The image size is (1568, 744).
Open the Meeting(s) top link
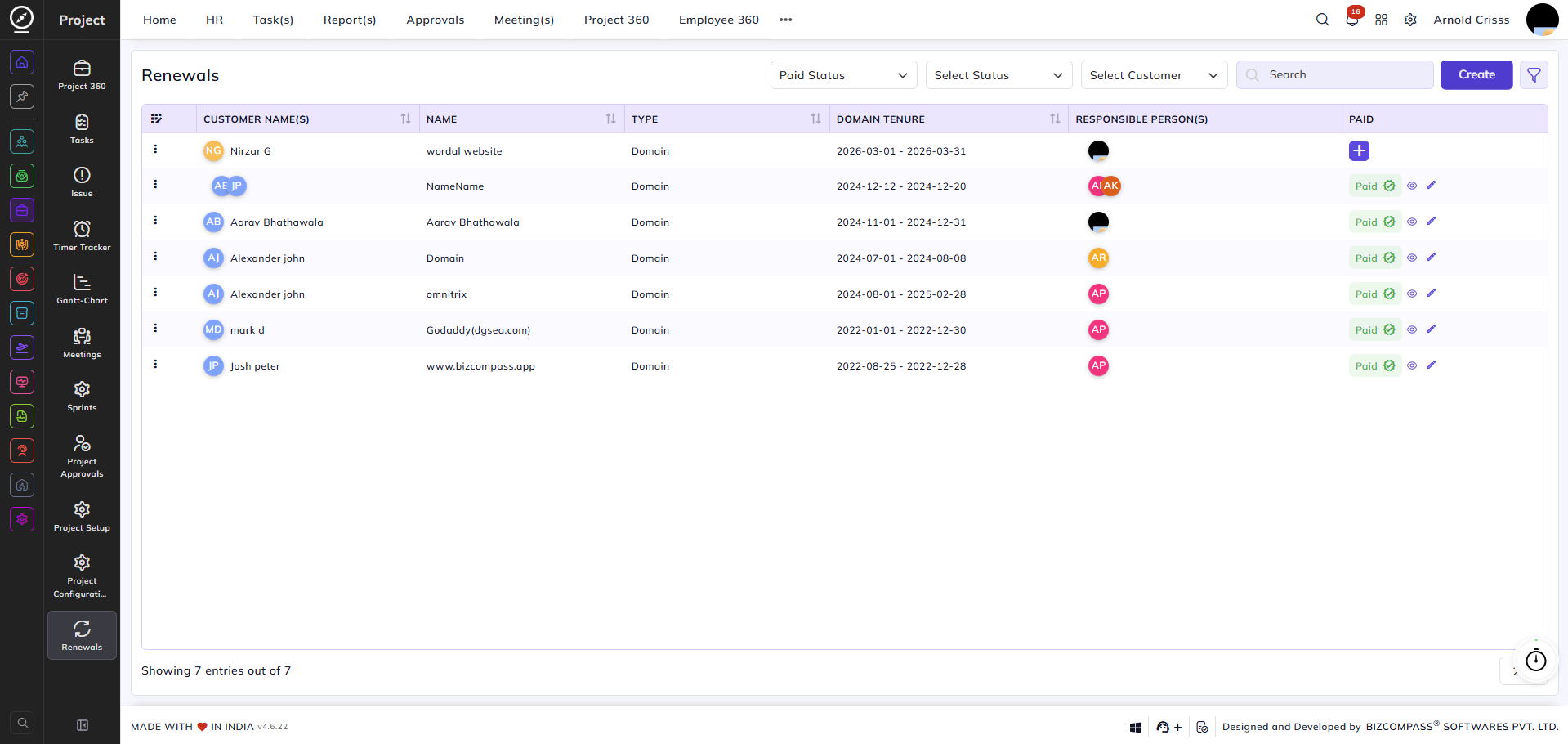524,20
